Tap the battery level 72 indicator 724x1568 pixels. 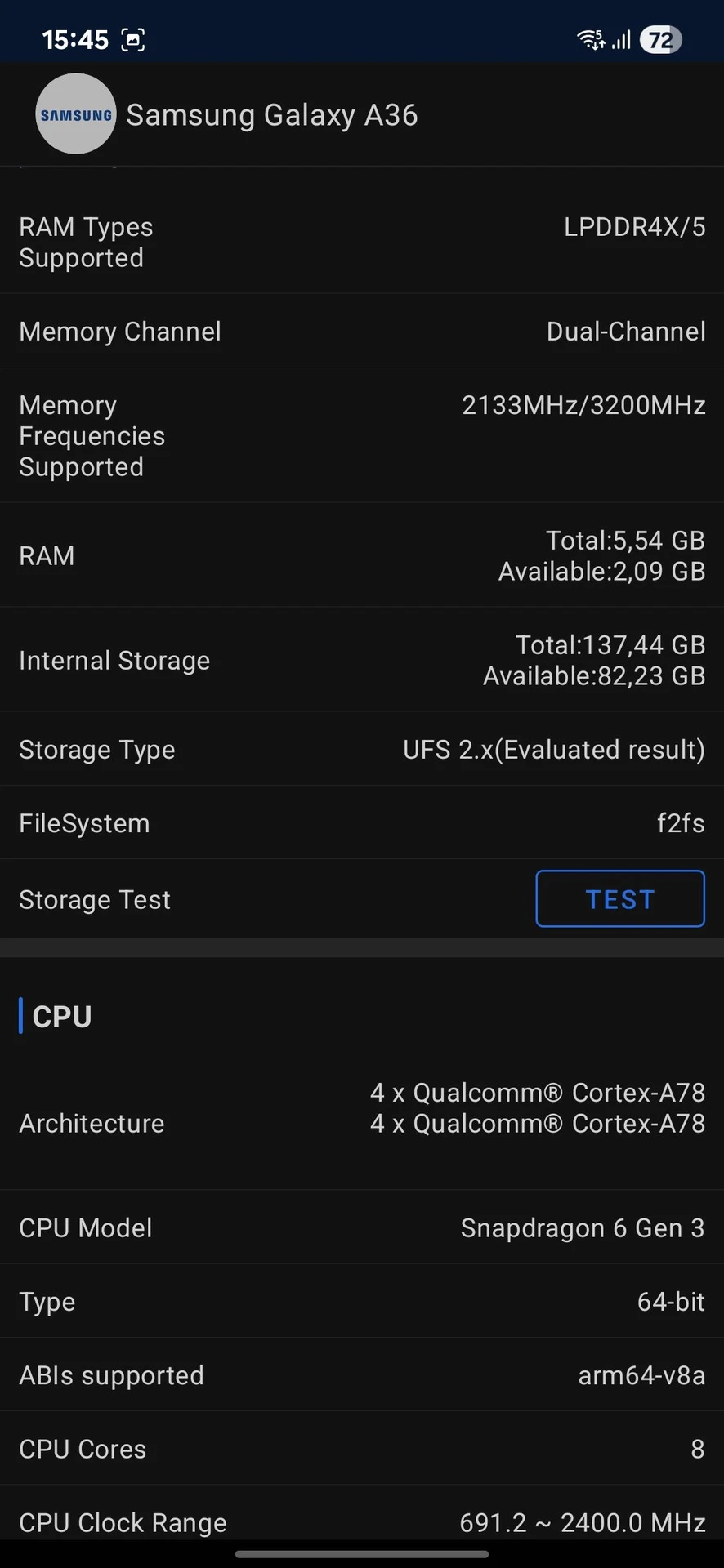660,39
